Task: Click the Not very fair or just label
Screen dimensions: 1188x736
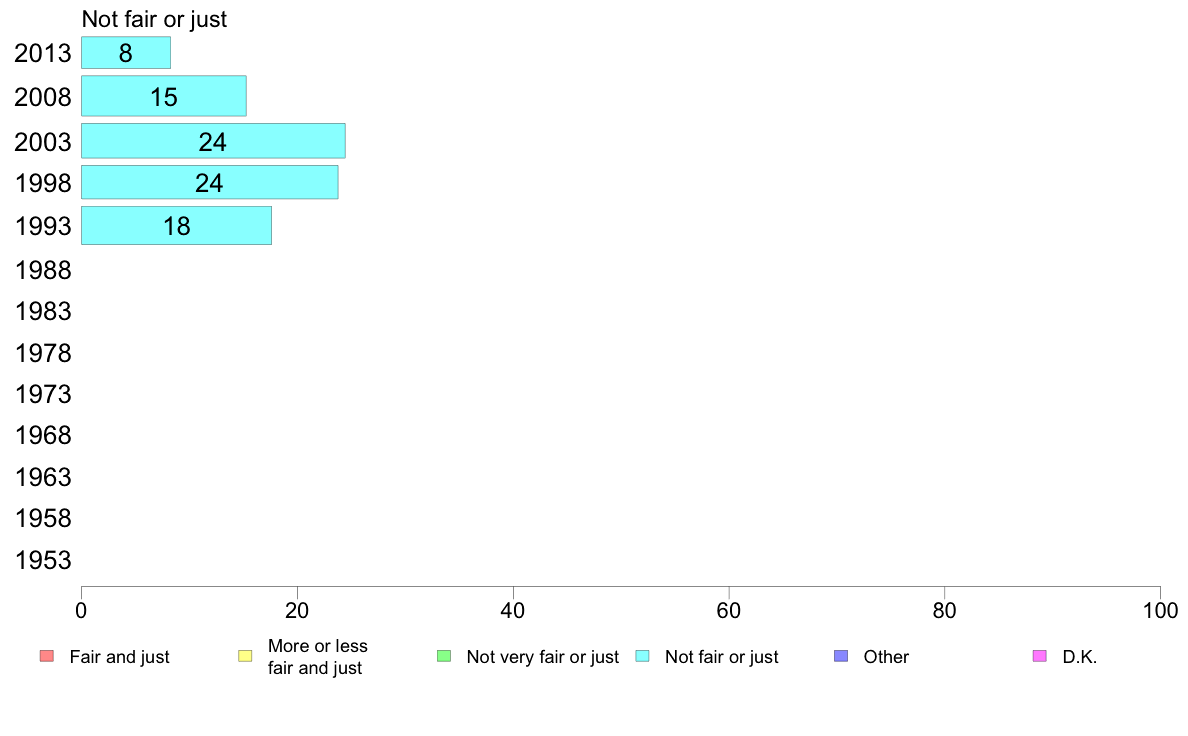Action: 543,657
